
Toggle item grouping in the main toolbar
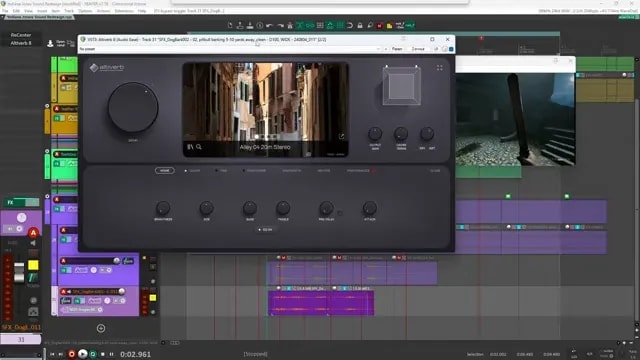[x=310, y=25]
